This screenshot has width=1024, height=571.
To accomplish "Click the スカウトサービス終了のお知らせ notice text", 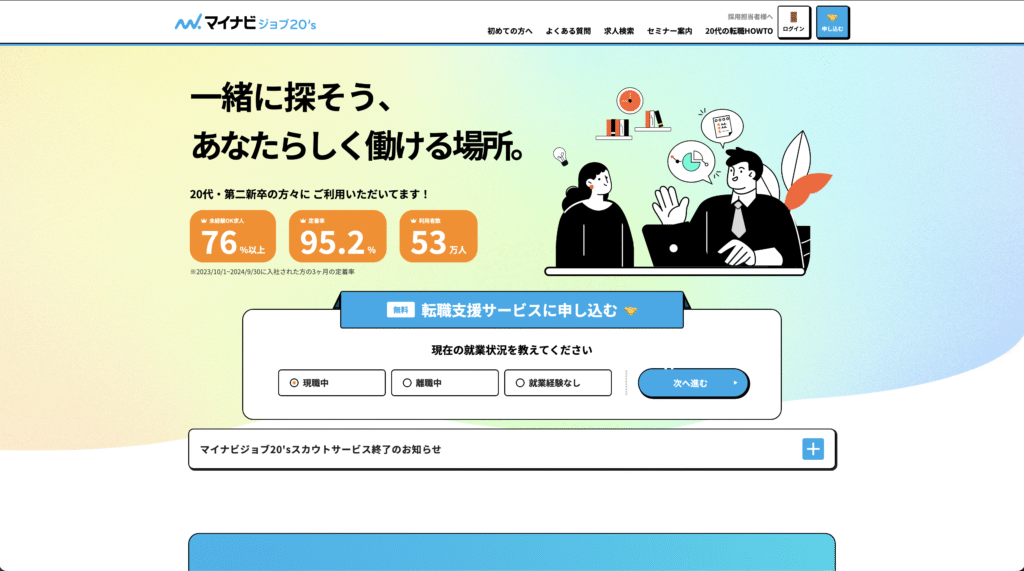I will [321, 449].
